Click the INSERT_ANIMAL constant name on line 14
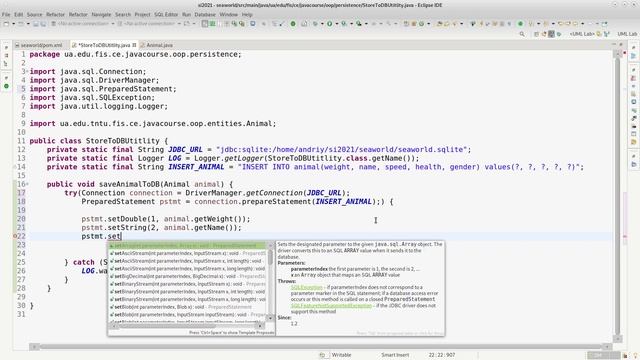The width and height of the screenshot is (640, 360). 196,167
